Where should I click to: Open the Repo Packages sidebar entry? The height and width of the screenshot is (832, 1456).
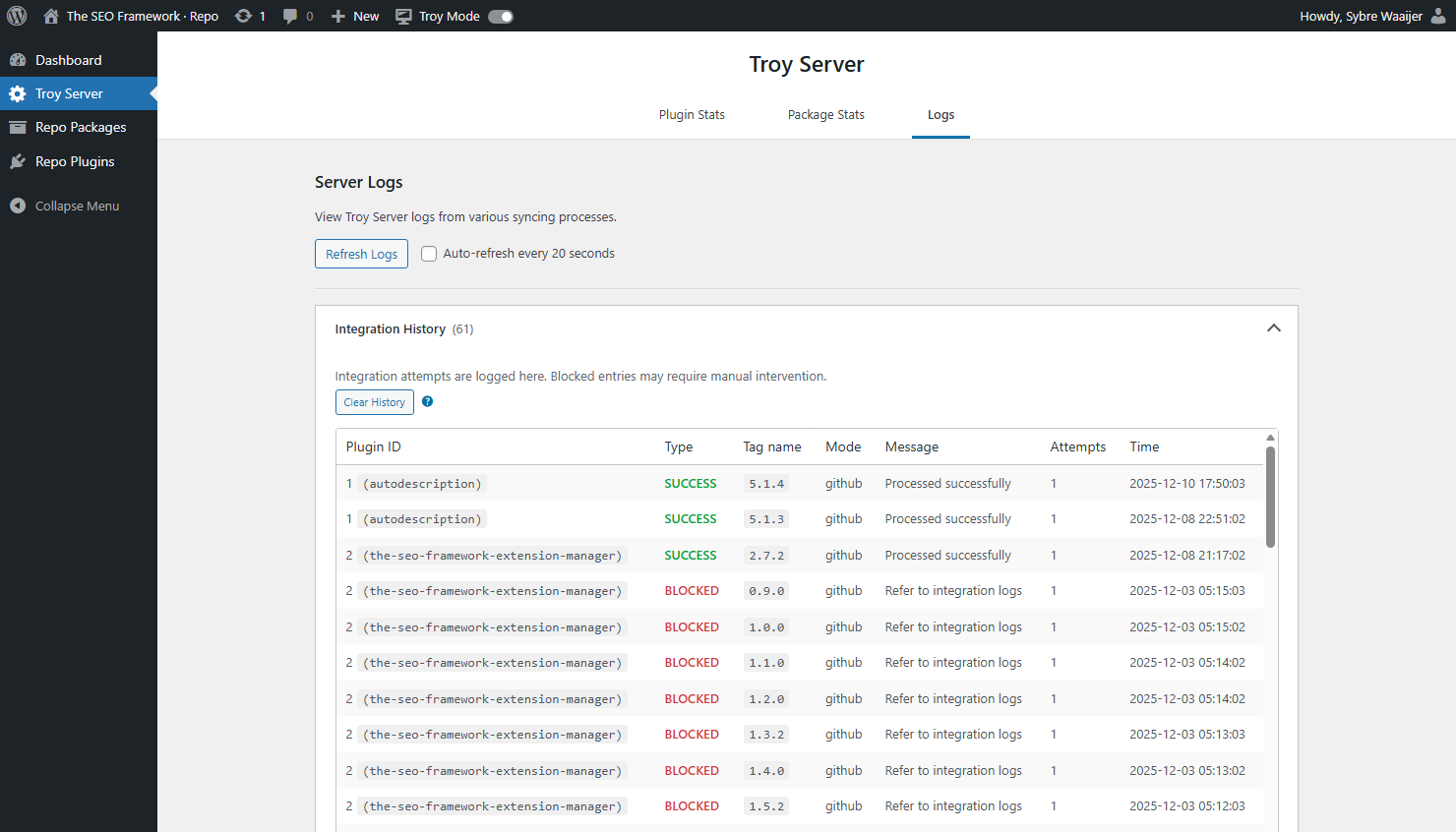pos(21,126)
